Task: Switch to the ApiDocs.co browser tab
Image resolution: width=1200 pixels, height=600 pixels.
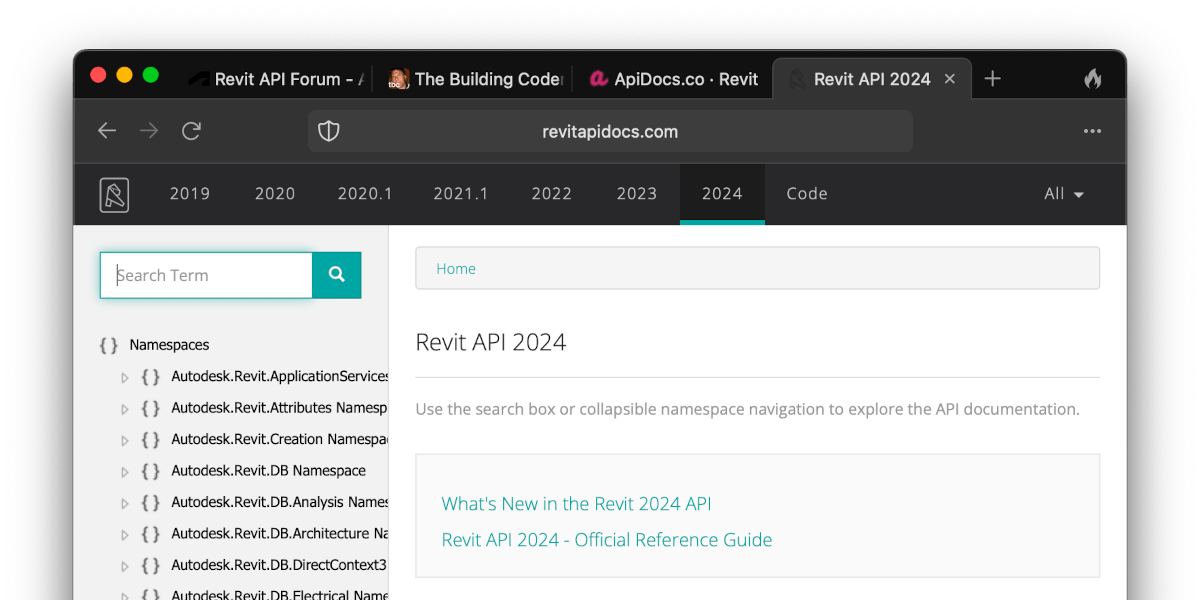Action: click(673, 79)
